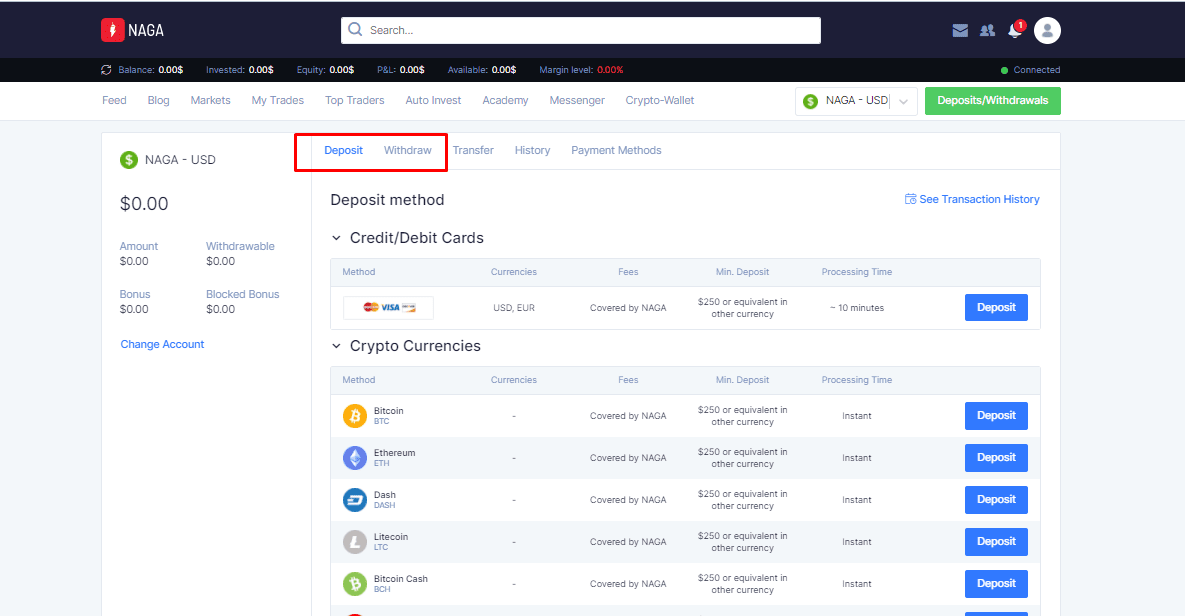Click the search magnifier icon
The image size is (1185, 616).
coord(355,29)
